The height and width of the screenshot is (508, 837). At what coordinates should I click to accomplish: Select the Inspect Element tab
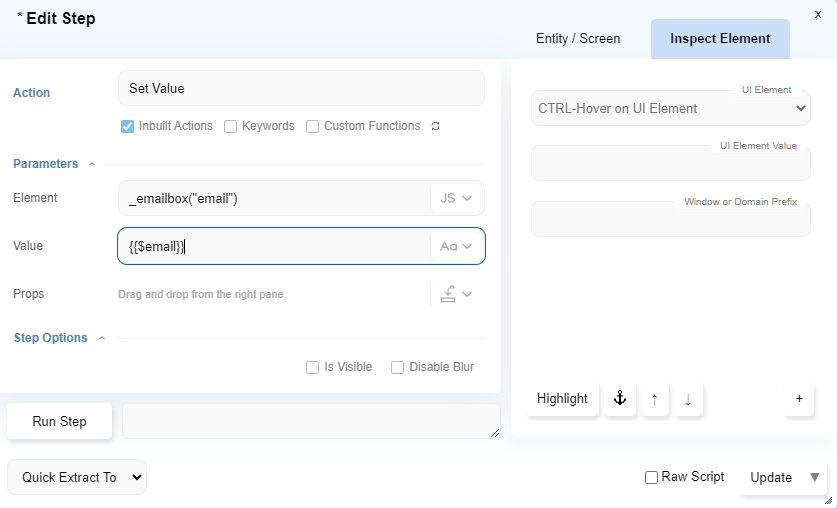[720, 39]
